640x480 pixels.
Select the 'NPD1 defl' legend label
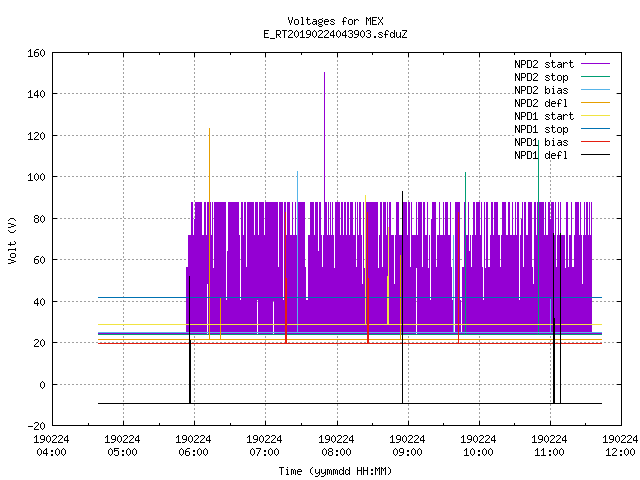[x=541, y=155]
